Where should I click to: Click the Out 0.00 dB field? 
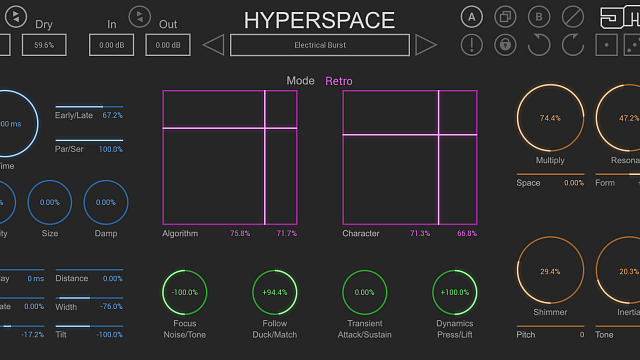pyautogui.click(x=168, y=45)
